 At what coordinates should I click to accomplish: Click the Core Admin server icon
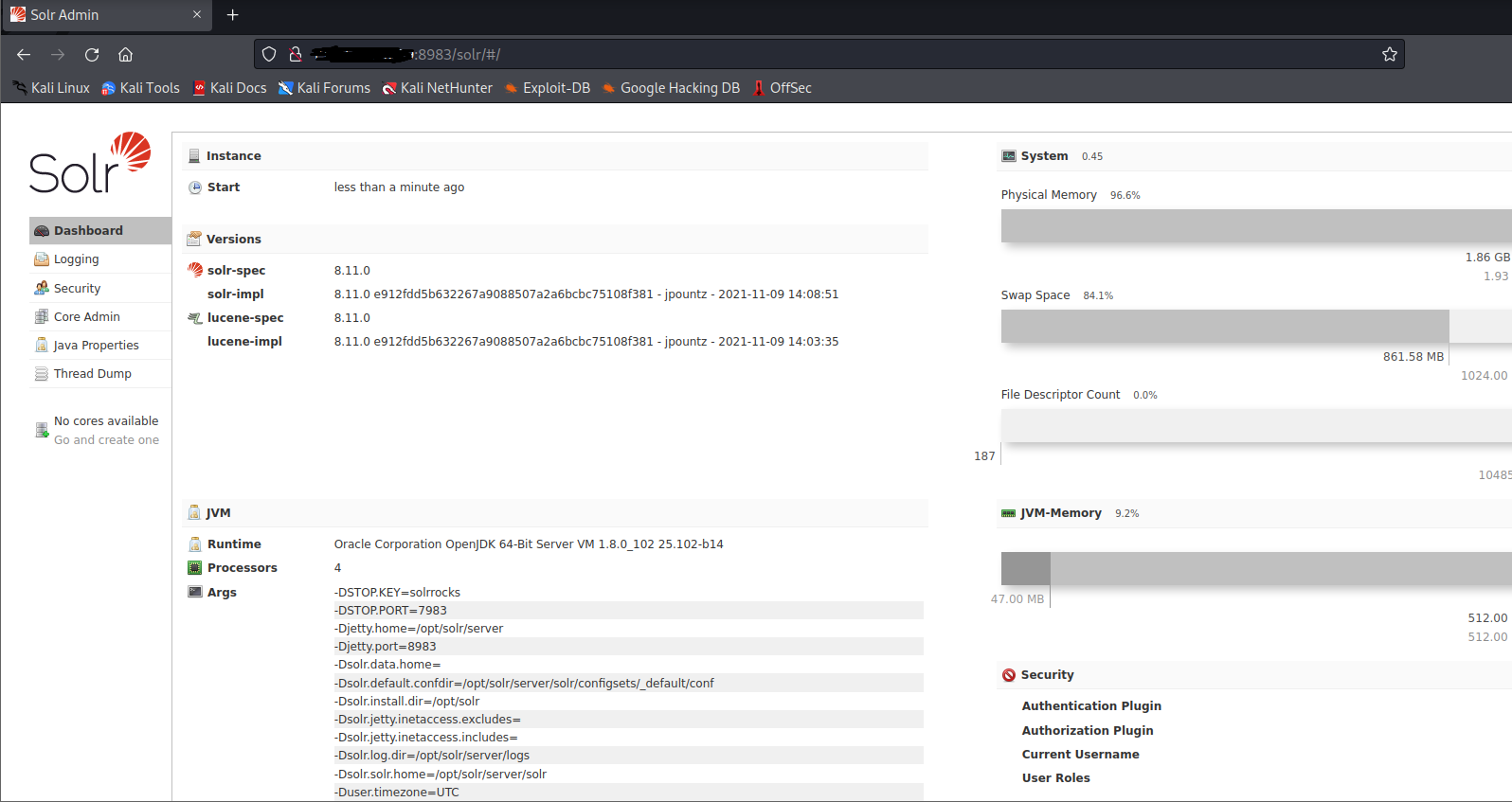coord(42,316)
